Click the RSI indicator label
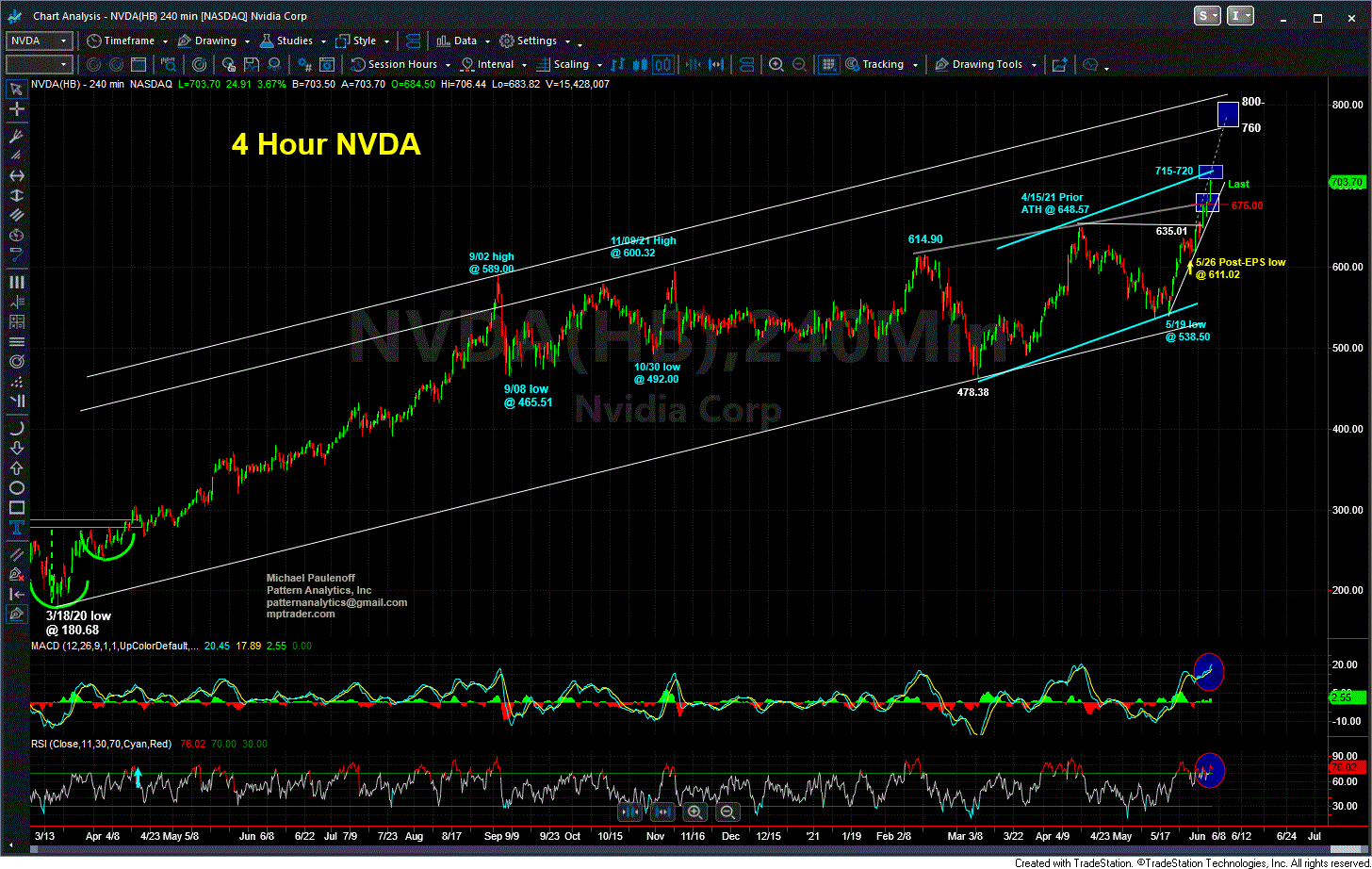 click(102, 744)
